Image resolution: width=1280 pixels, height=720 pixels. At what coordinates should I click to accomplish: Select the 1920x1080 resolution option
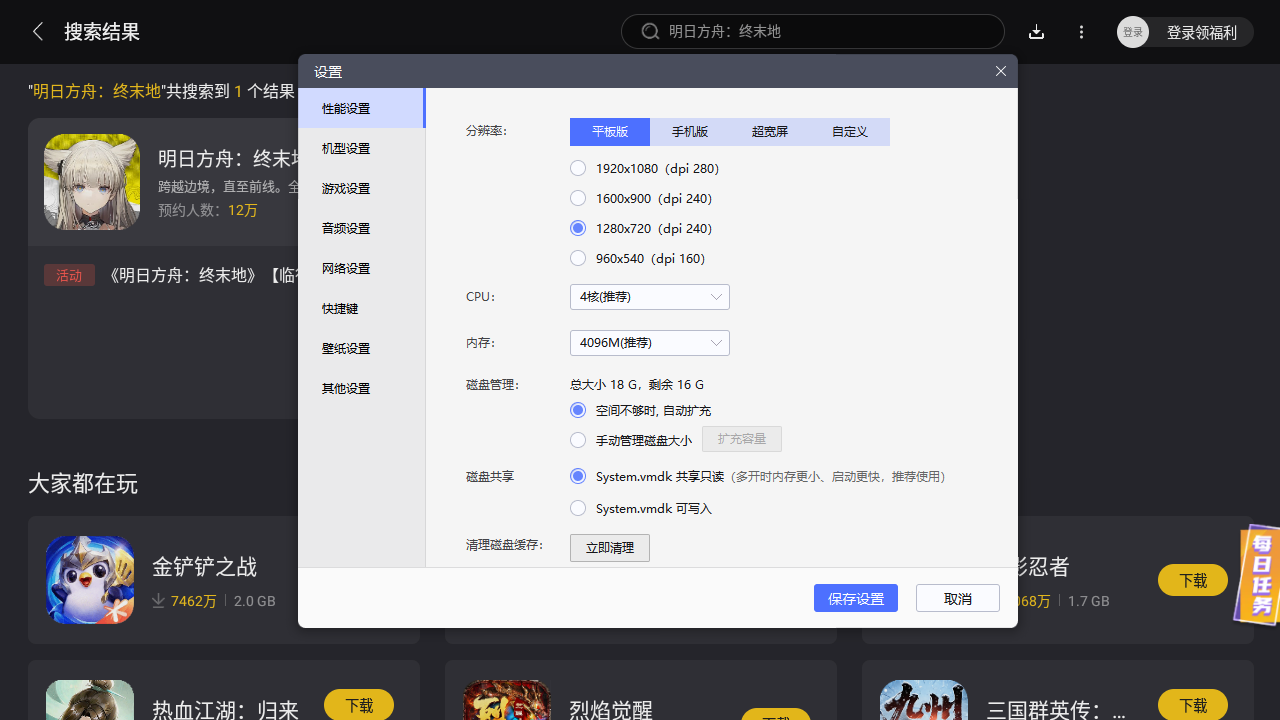(x=578, y=168)
